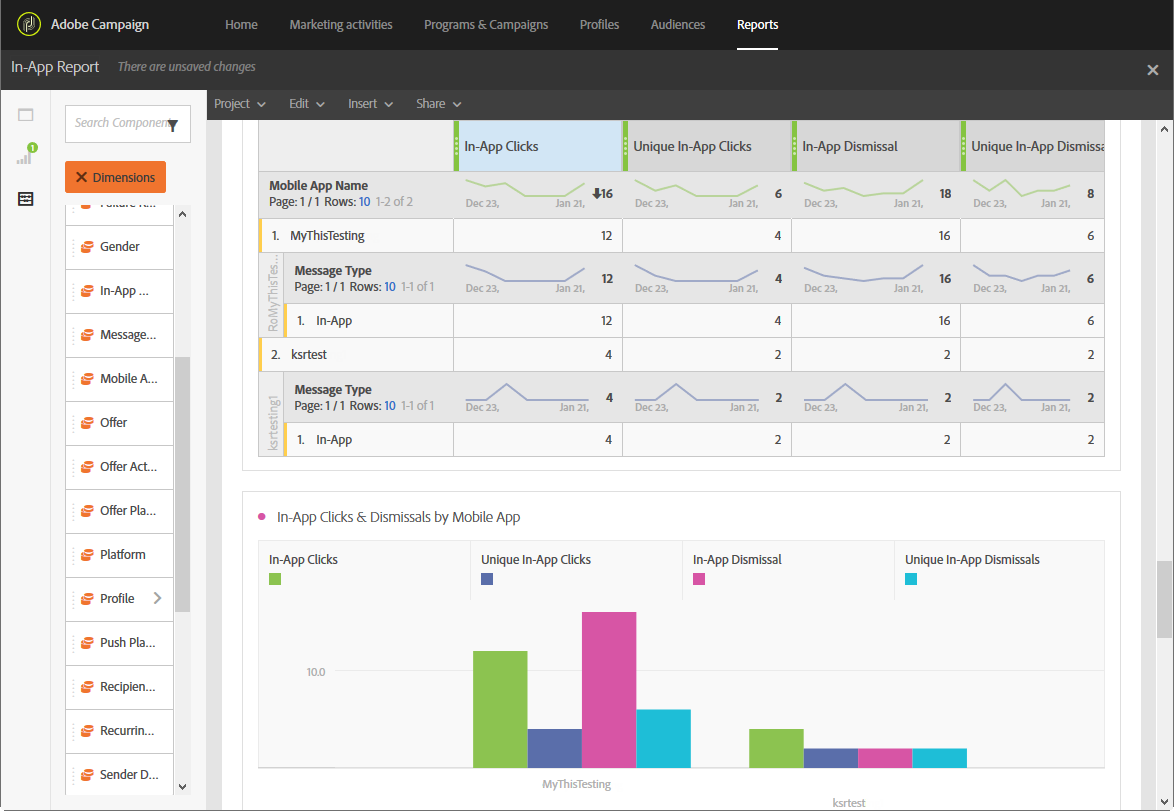
Task: Select the Unique In-App Dismissals column header
Action: point(1033,146)
